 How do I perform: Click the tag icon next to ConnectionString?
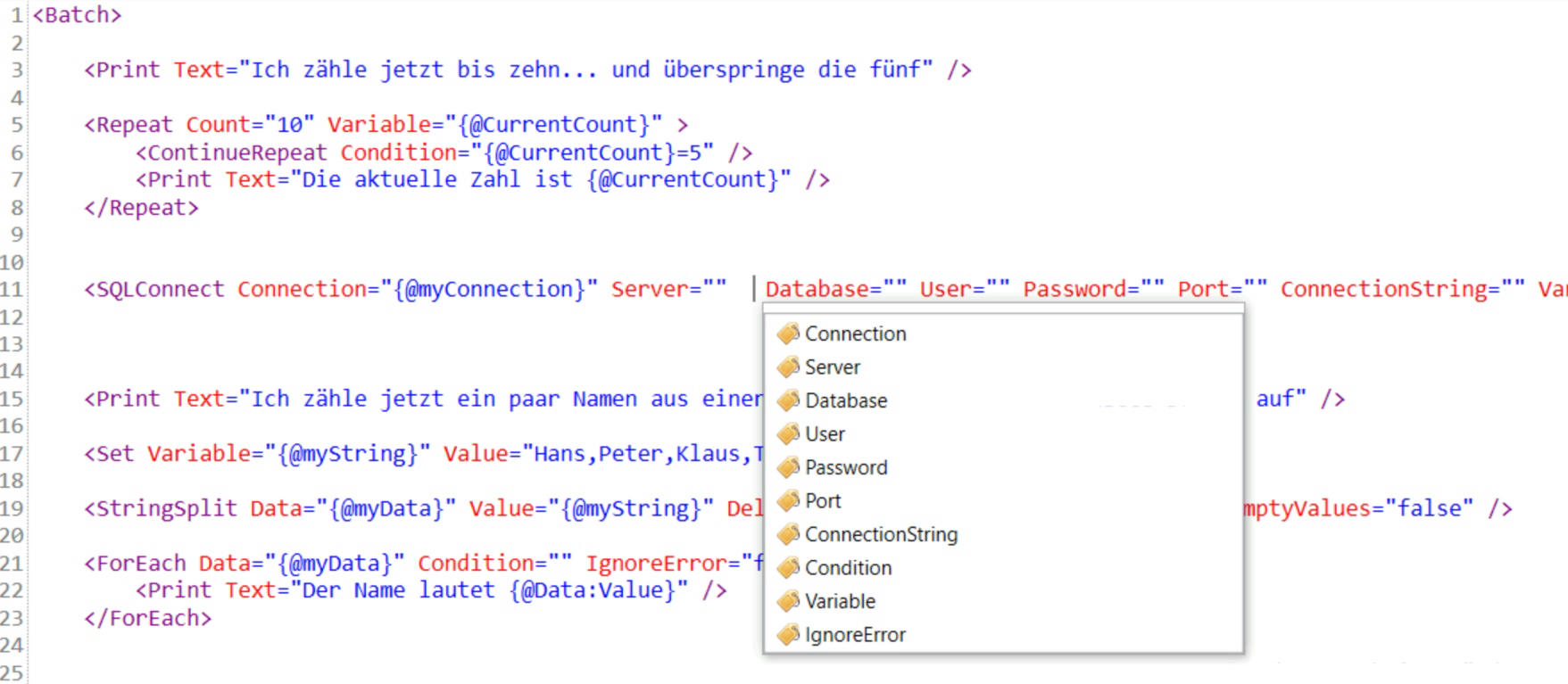[788, 534]
